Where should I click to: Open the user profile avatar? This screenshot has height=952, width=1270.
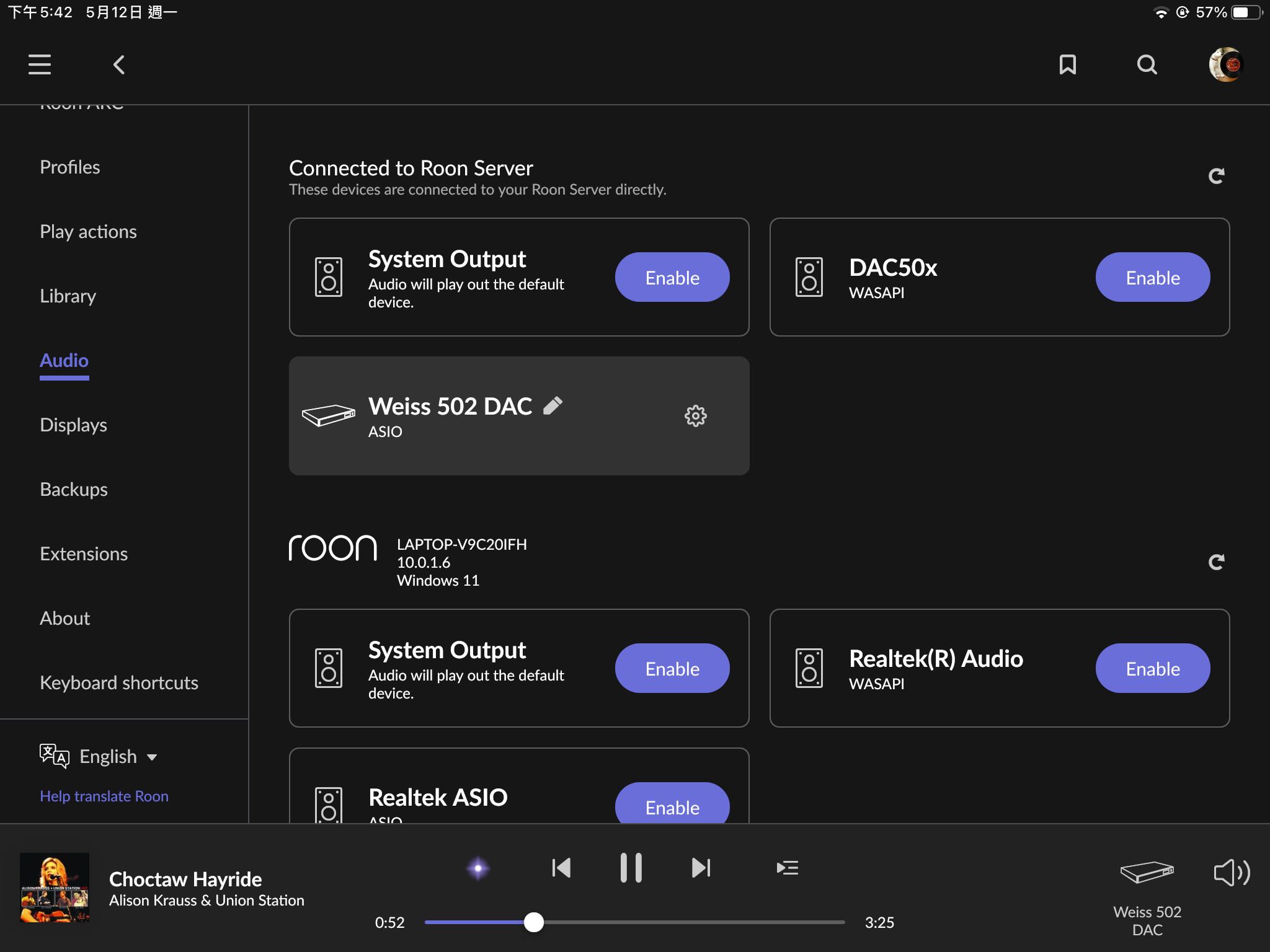(1226, 64)
